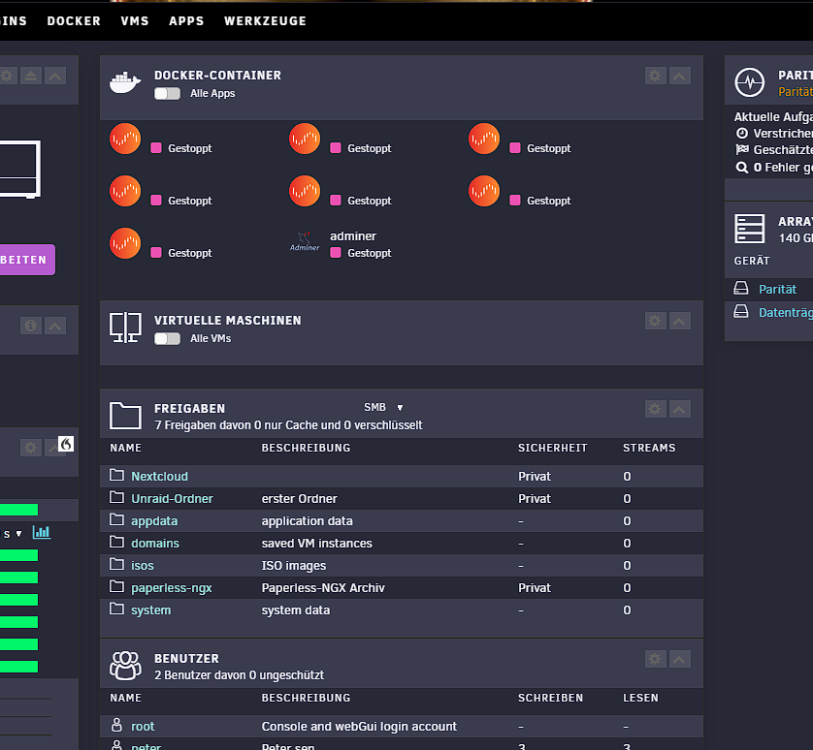
Task: Click folder icon beside Nextcloud
Action: [117, 475]
